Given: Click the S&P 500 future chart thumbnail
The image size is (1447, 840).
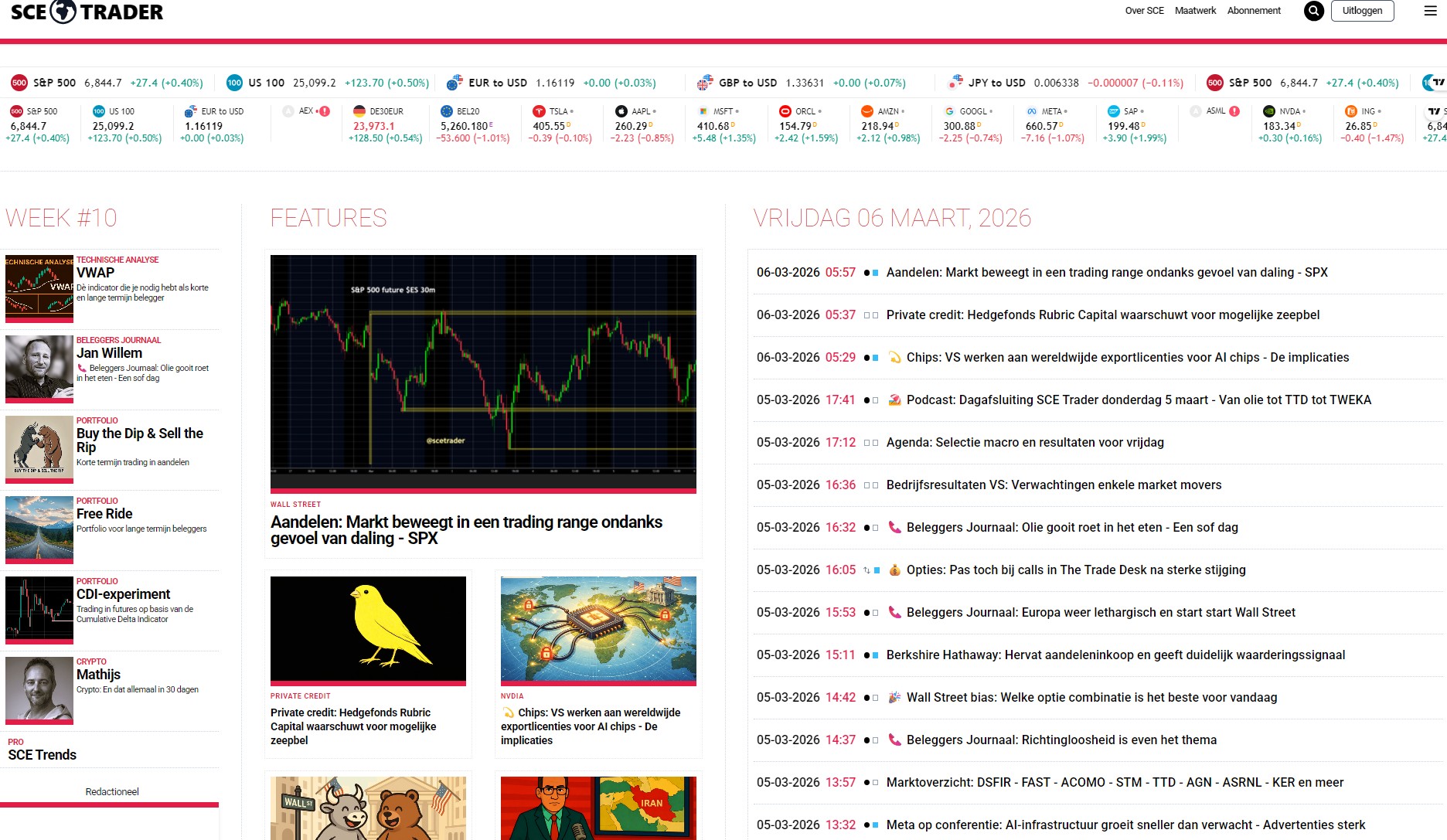Looking at the screenshot, I should tap(483, 372).
